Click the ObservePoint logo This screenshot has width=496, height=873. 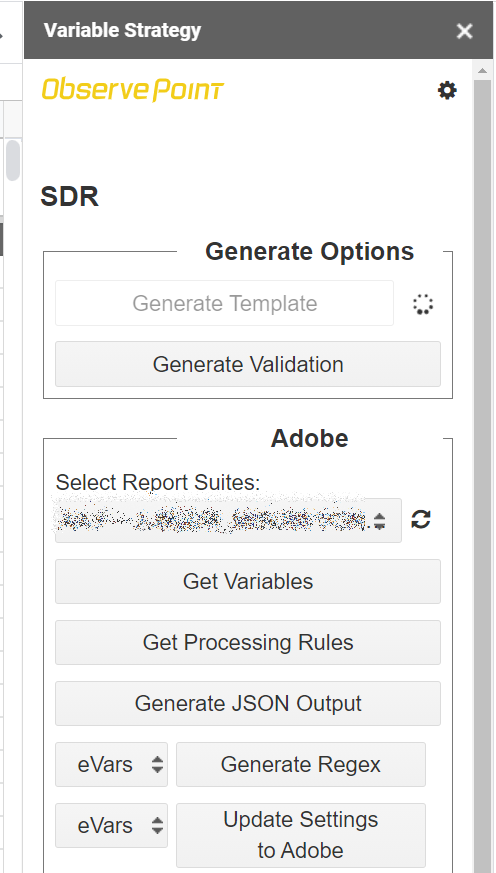(133, 90)
